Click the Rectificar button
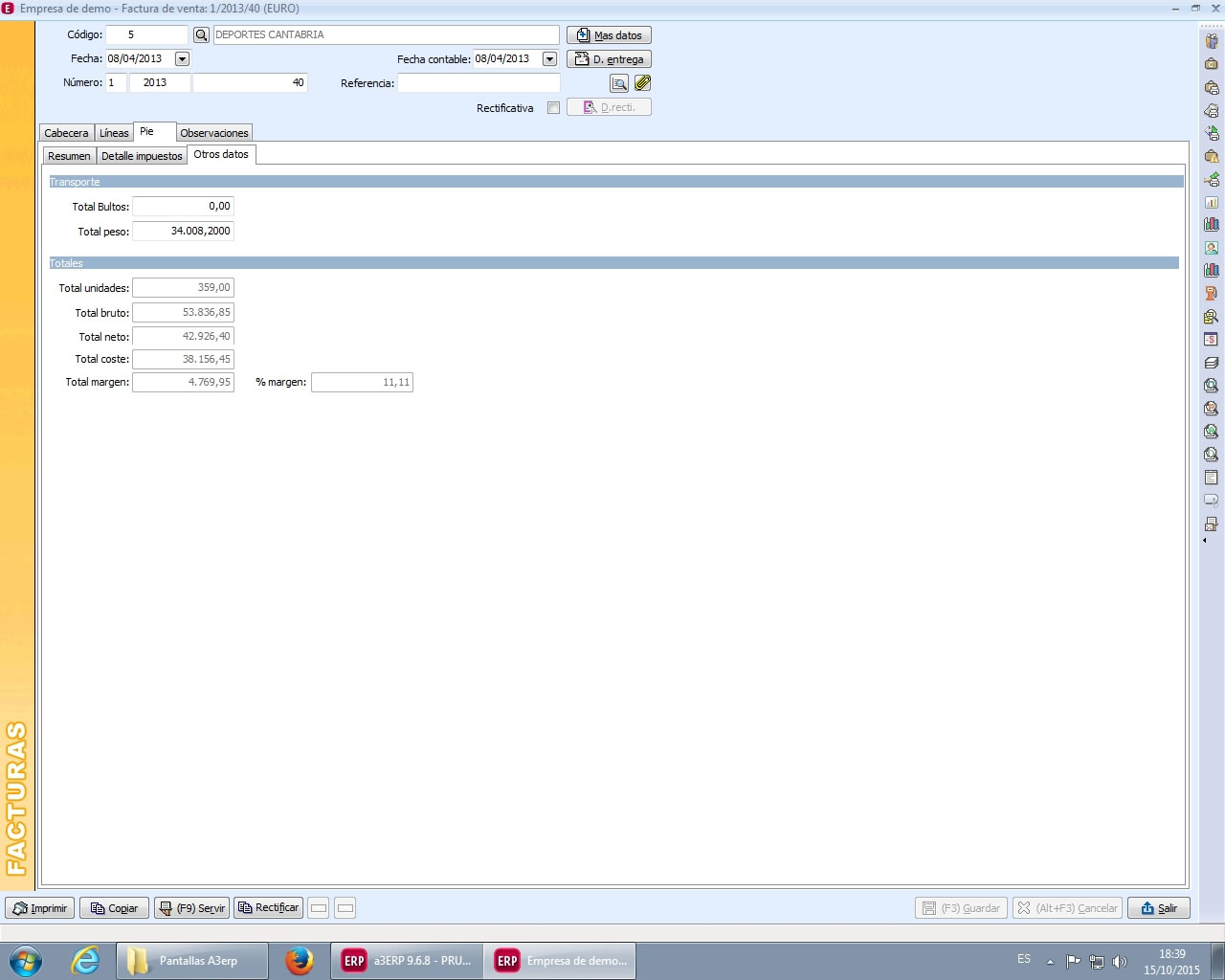Image resolution: width=1225 pixels, height=980 pixels. [x=269, y=908]
